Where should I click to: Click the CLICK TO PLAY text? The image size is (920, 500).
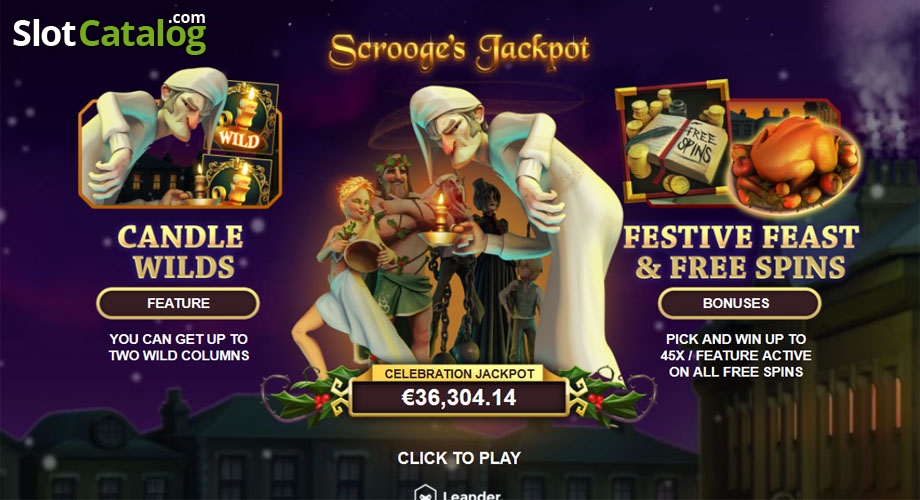click(x=459, y=458)
